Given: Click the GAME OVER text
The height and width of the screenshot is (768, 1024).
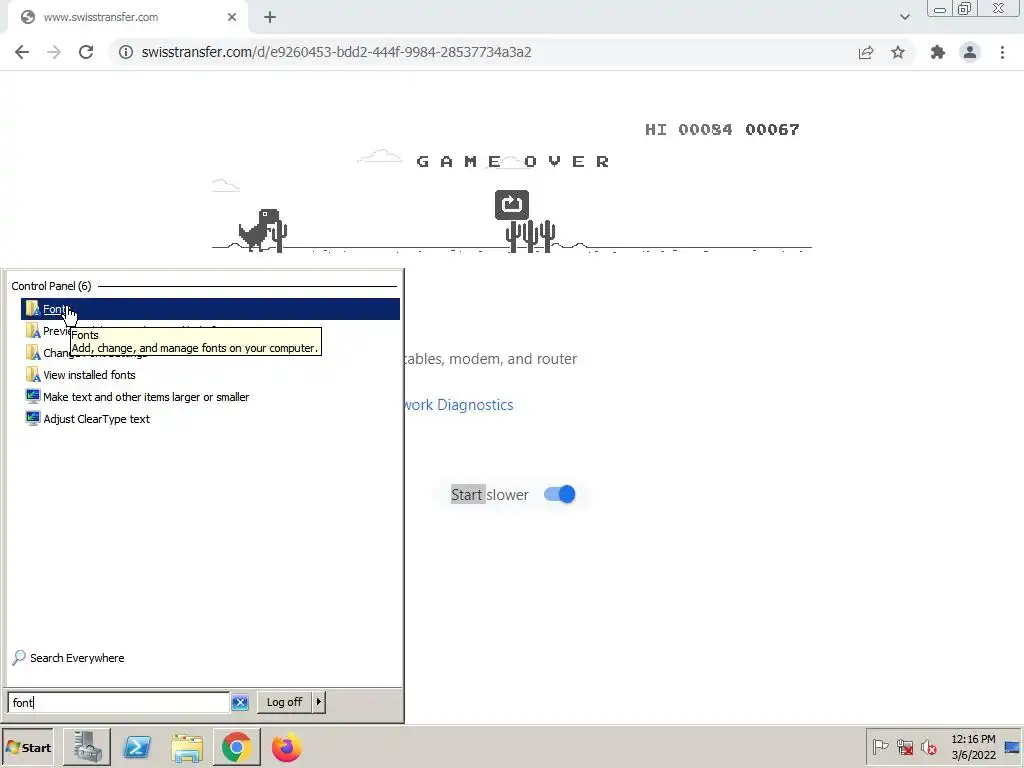Looking at the screenshot, I should [x=513, y=161].
